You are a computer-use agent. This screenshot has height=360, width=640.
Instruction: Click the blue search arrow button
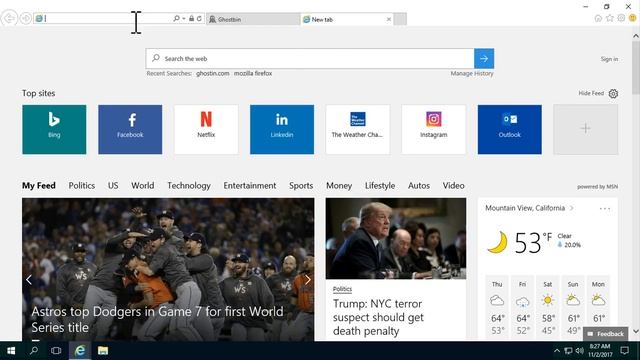point(484,58)
